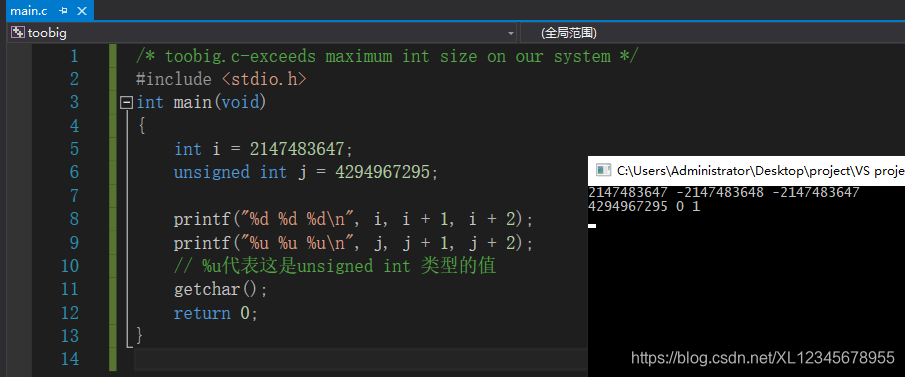The image size is (905, 377).
Task: Click the console window title bar icon
Action: click(x=604, y=170)
